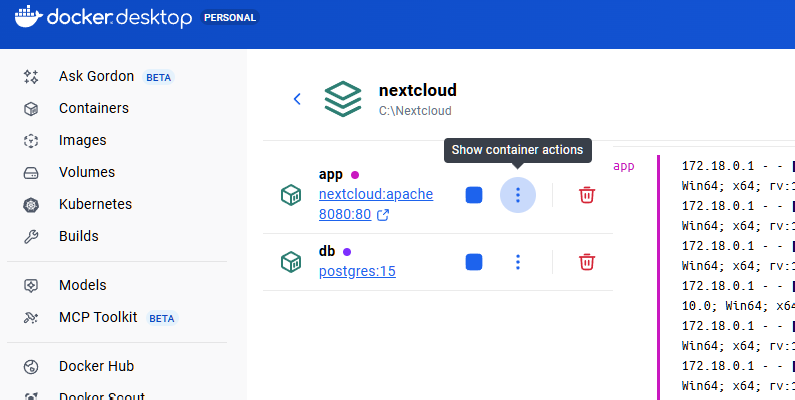
Task: Delete the app container
Action: coord(587,194)
